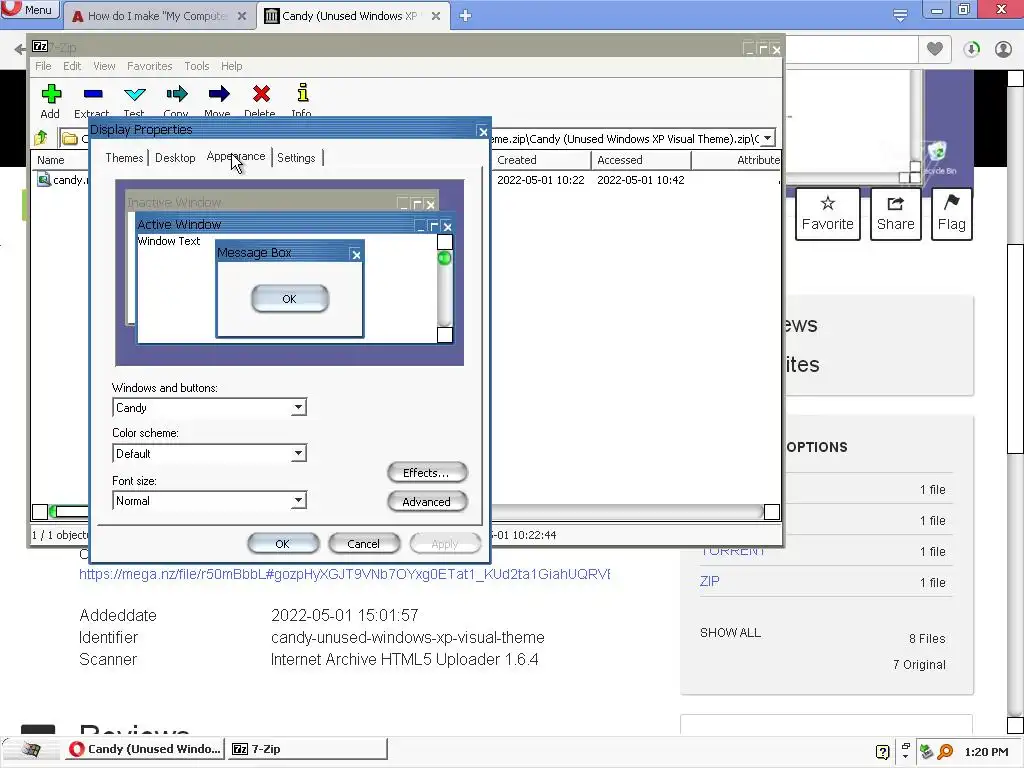Open the Windows and buttons dropdown
1024x768 pixels.
click(298, 408)
